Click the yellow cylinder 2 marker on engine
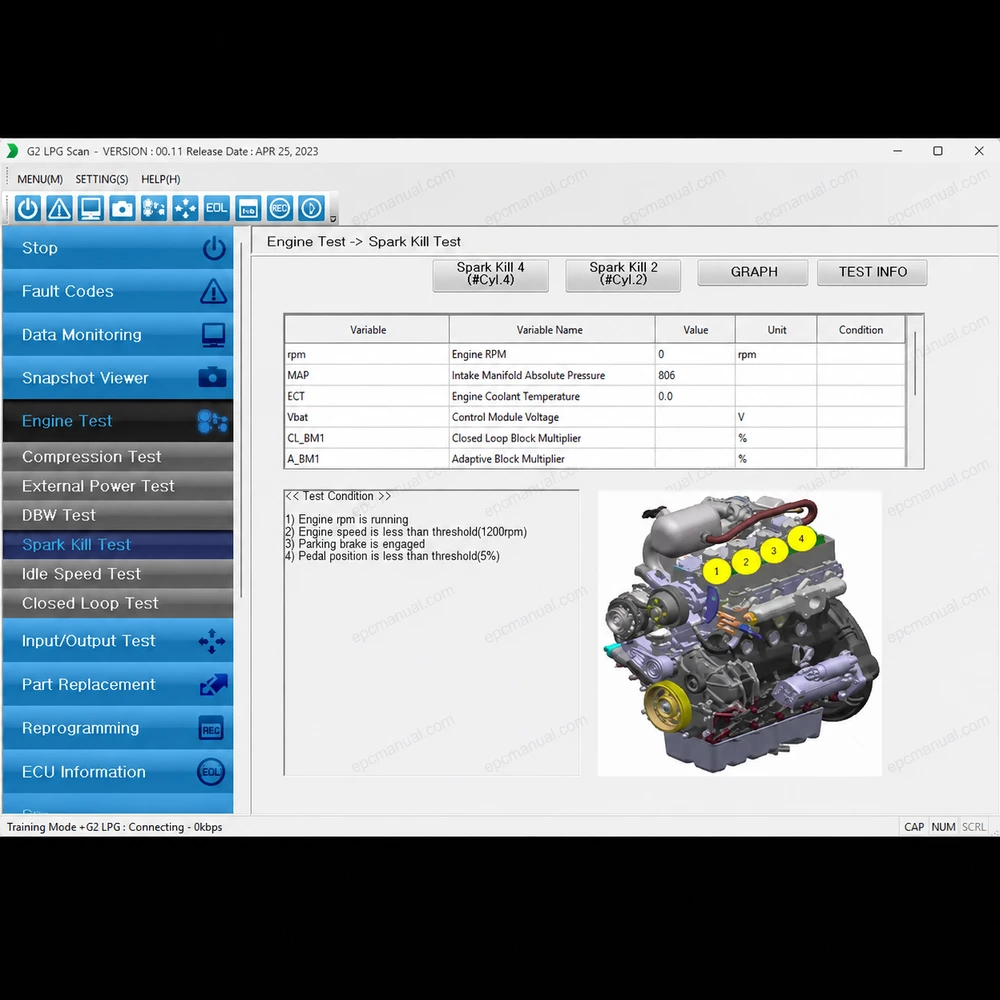 tap(746, 562)
